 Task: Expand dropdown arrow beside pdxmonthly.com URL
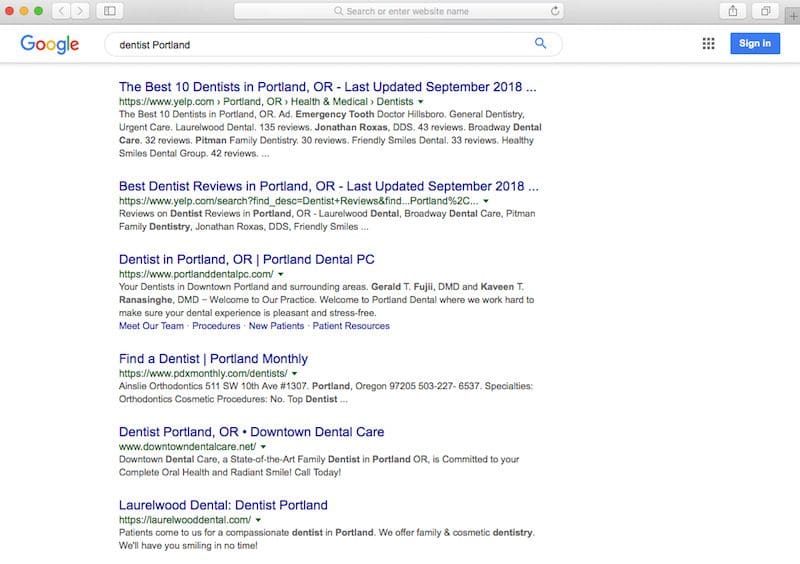294,373
